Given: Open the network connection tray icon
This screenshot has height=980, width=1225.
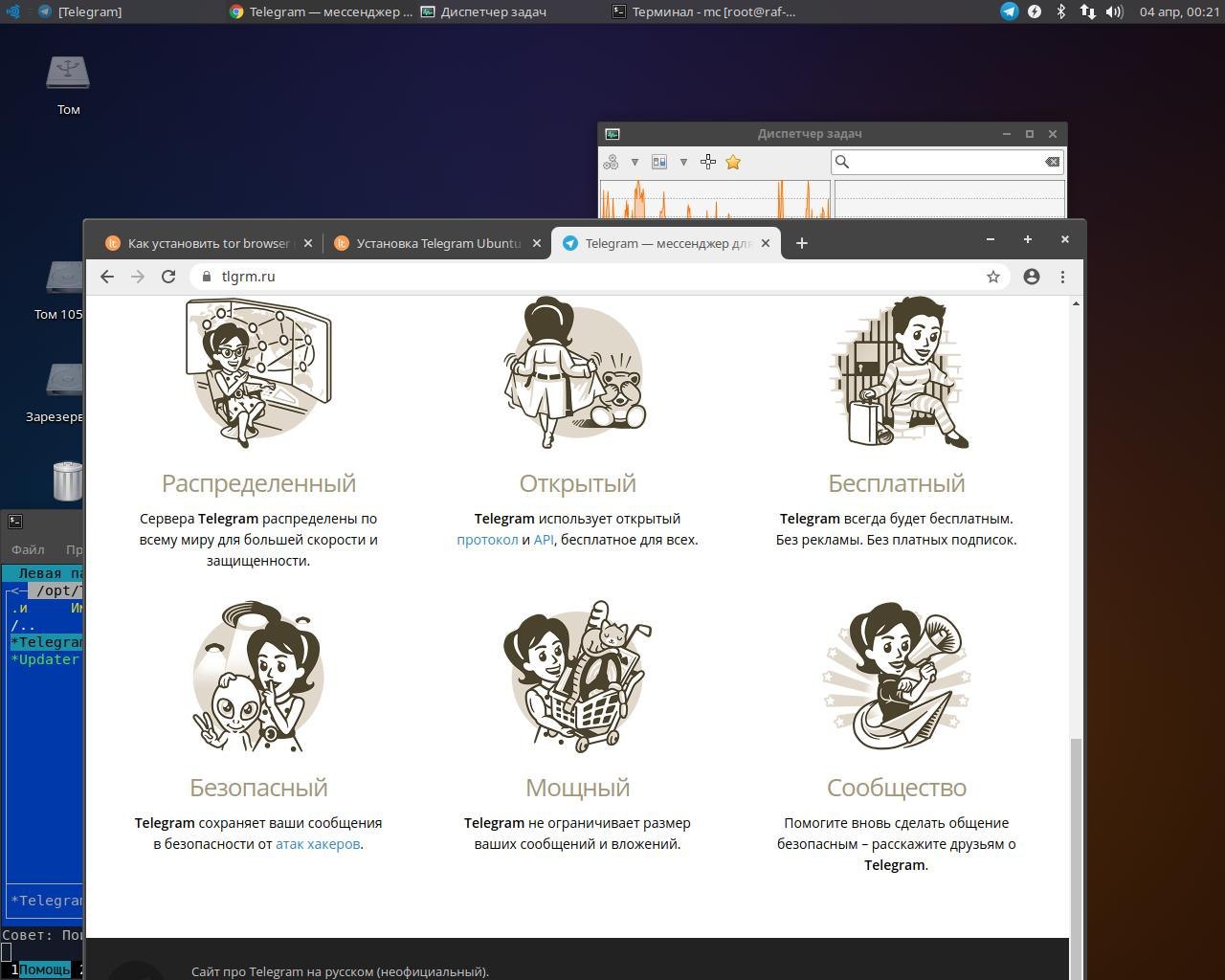Looking at the screenshot, I should [1087, 11].
